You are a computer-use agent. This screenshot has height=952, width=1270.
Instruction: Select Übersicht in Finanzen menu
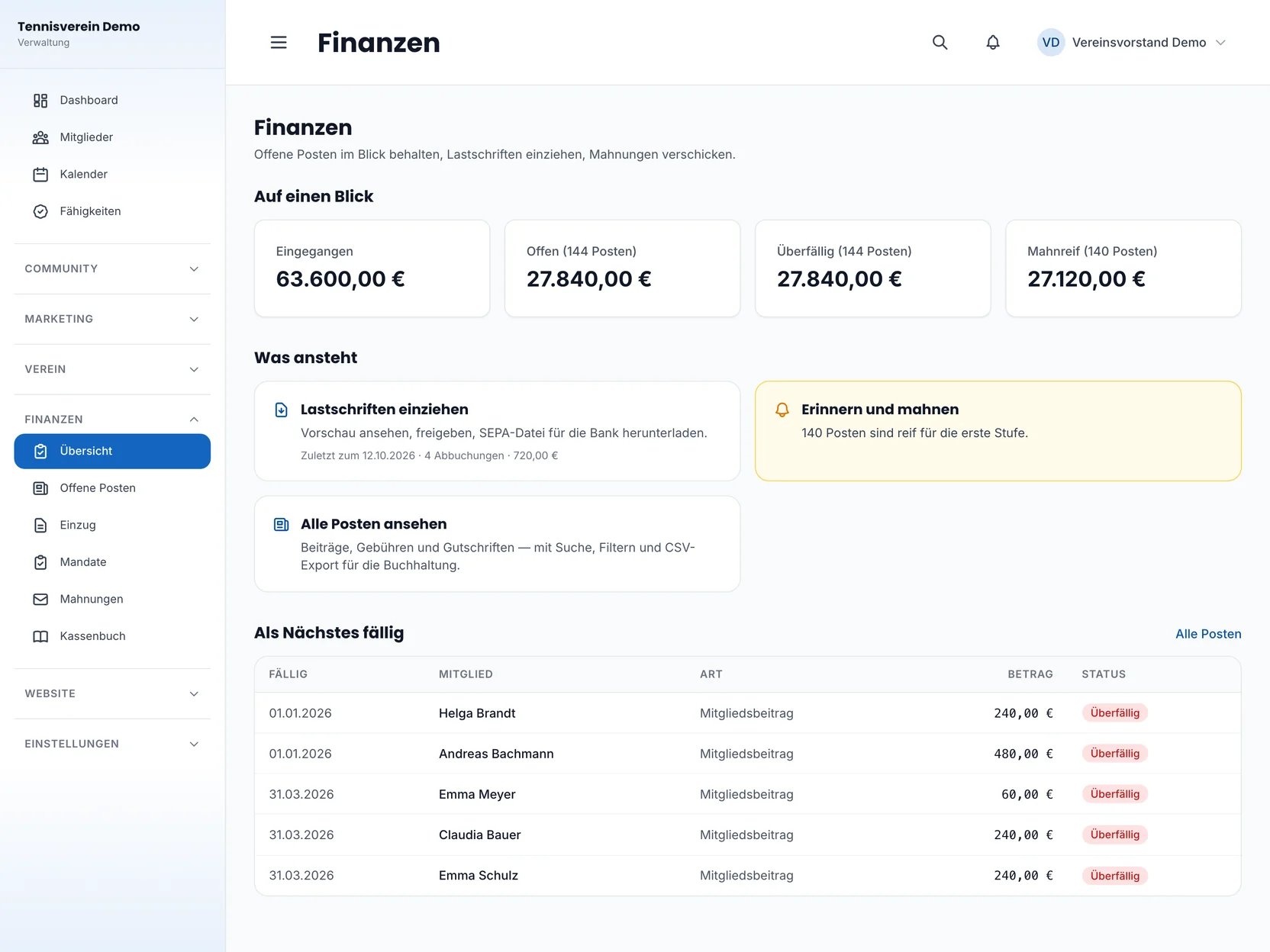[x=112, y=452]
